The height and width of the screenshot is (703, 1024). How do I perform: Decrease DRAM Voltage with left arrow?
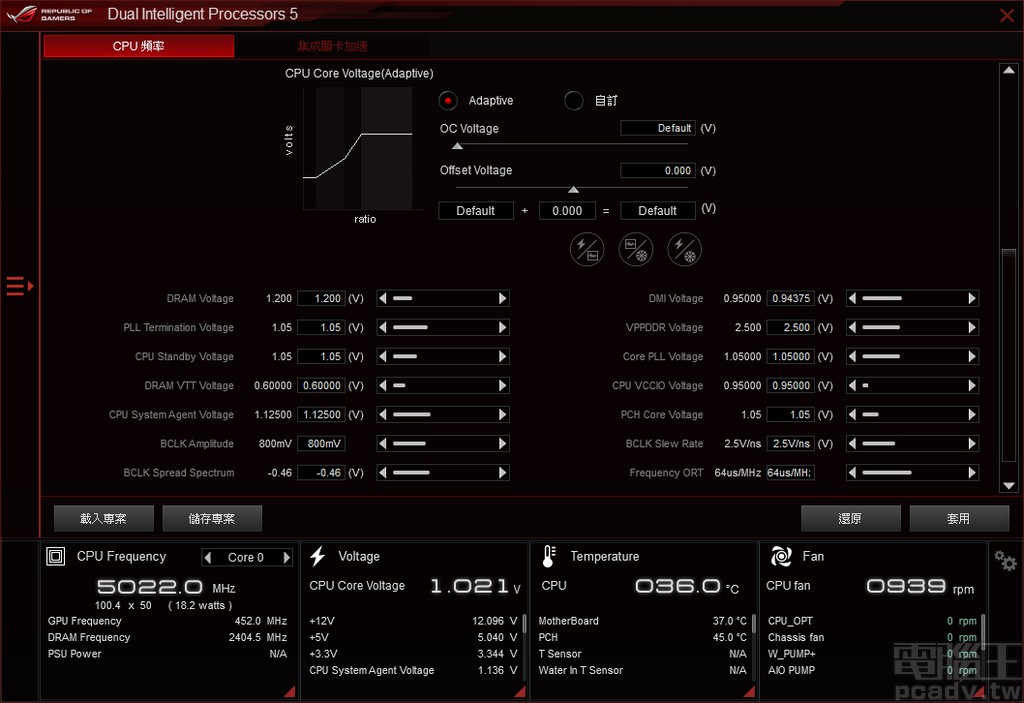point(383,299)
